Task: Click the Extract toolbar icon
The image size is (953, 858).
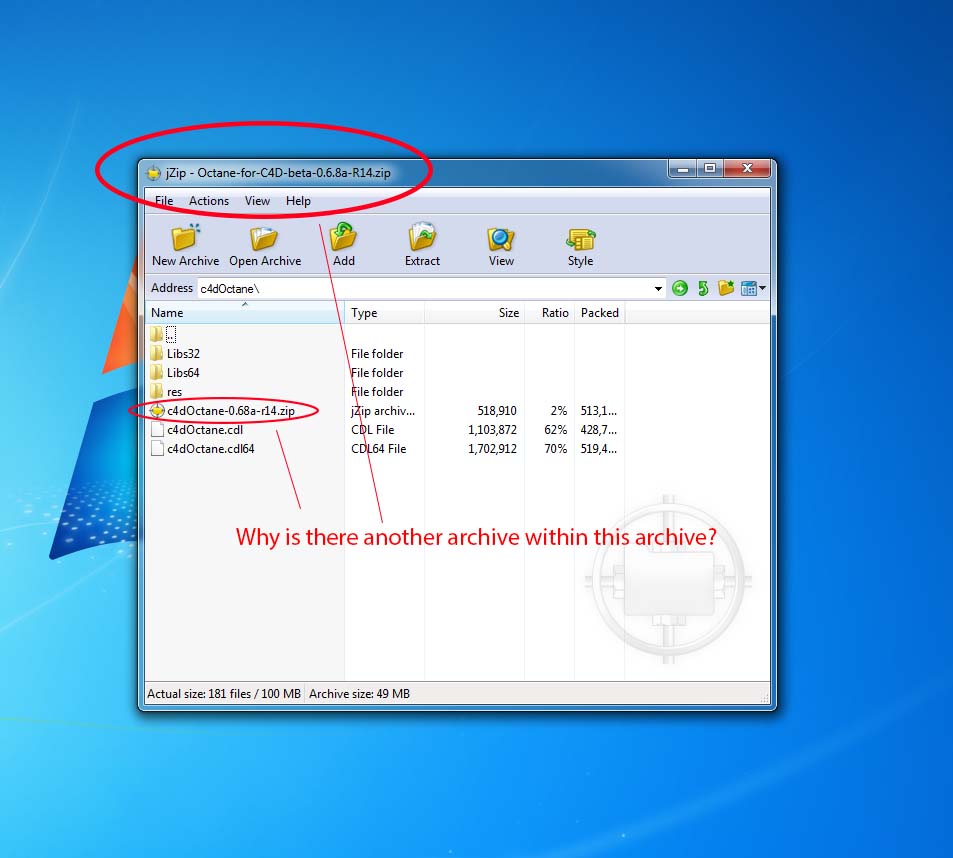Action: 422,237
